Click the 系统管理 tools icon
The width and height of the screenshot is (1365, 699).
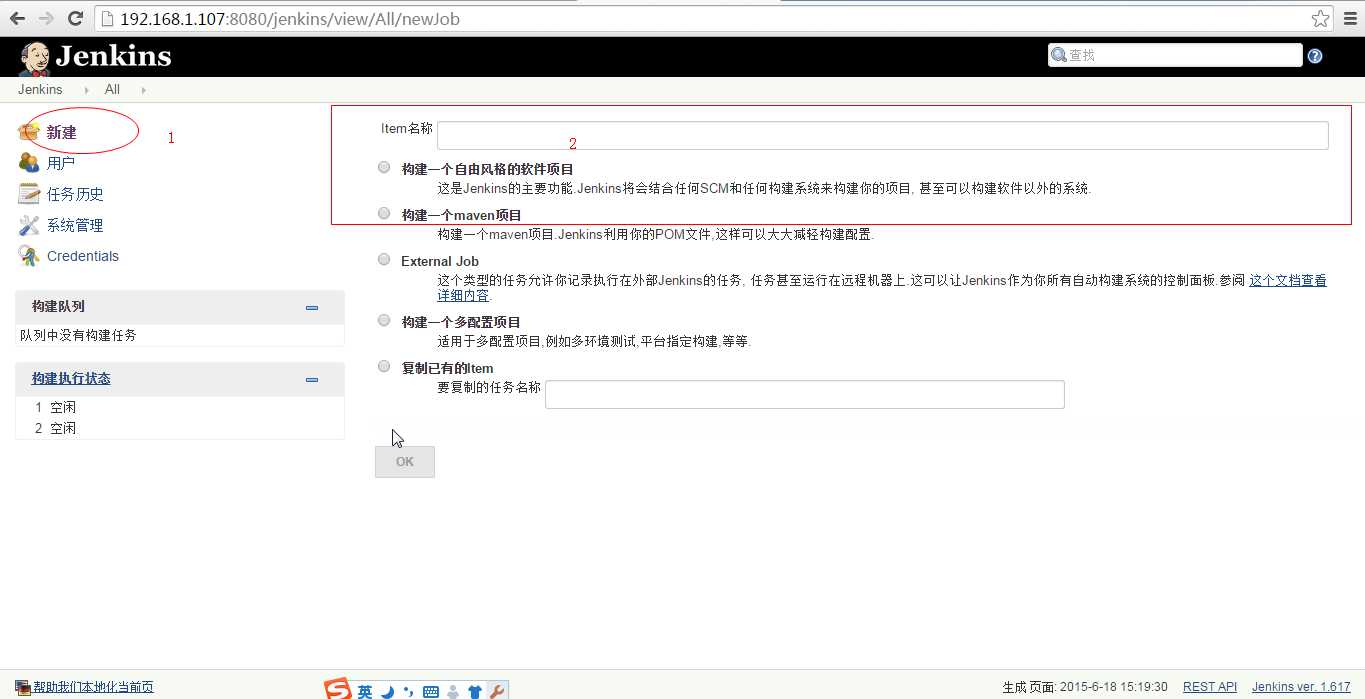click(x=29, y=225)
